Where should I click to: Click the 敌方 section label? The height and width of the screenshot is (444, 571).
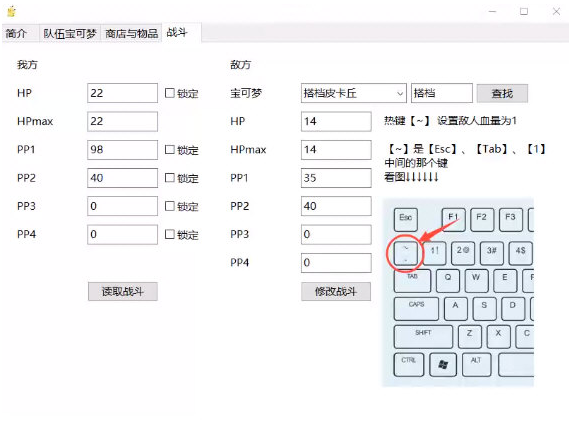pos(240,65)
